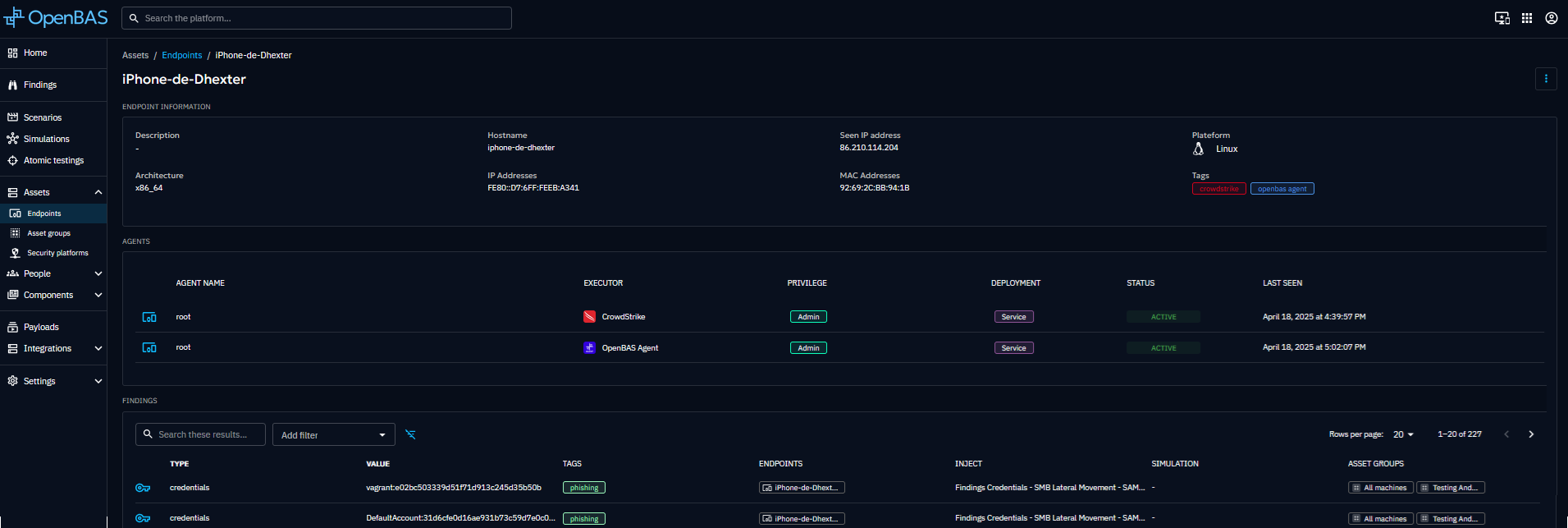
Task: Open the Add filter dropdown
Action: (333, 435)
